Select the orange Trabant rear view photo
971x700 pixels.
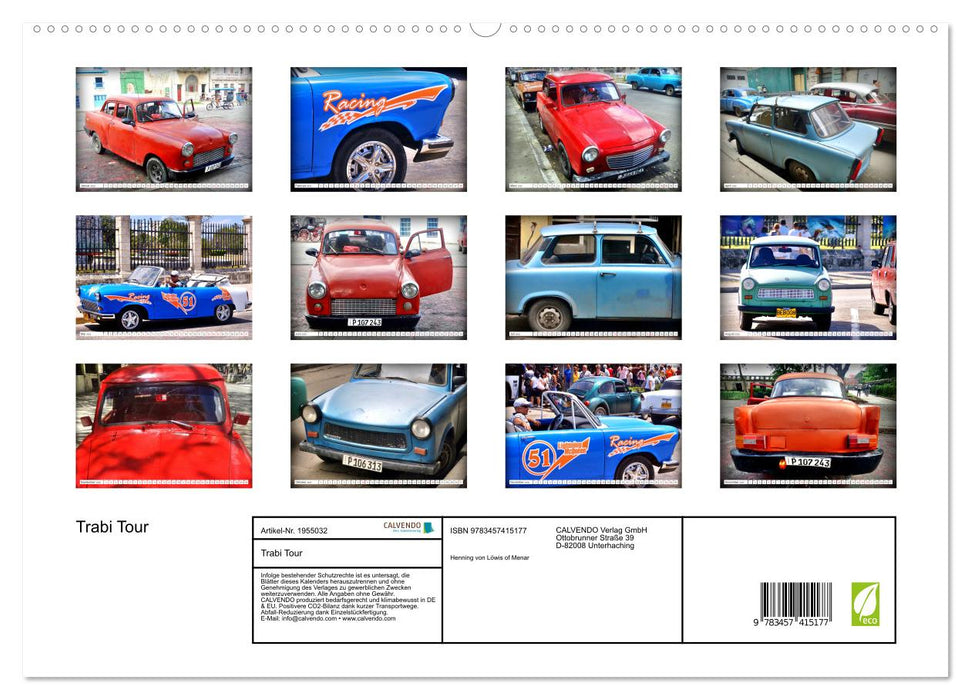pos(808,425)
